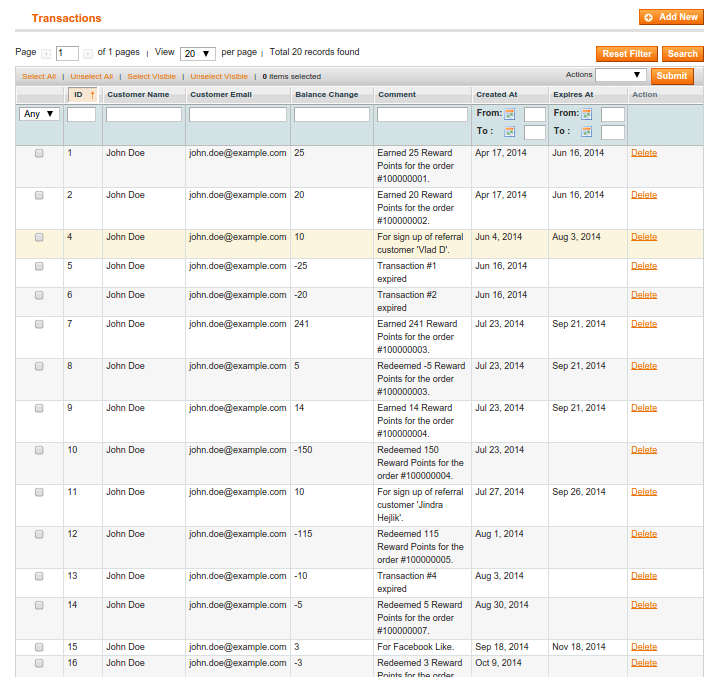Open Expires At From date calendar icon
This screenshot has height=680, width=725.
pos(587,114)
